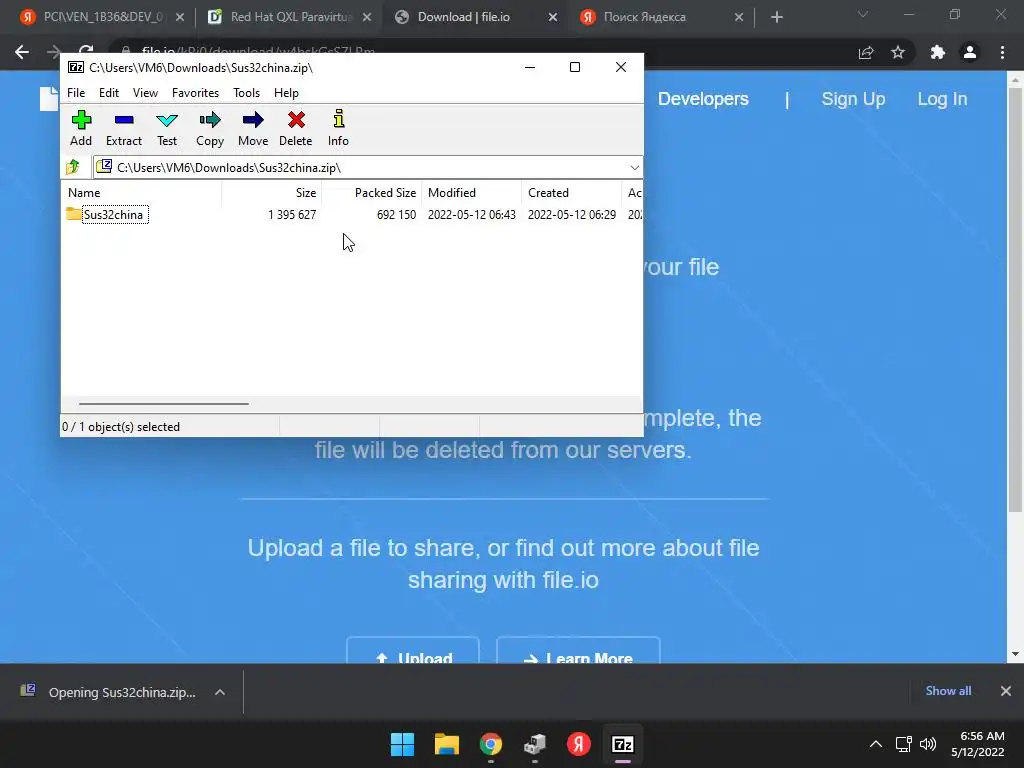The image size is (1024, 768).
Task: Go back in the browser
Action: tap(22, 52)
